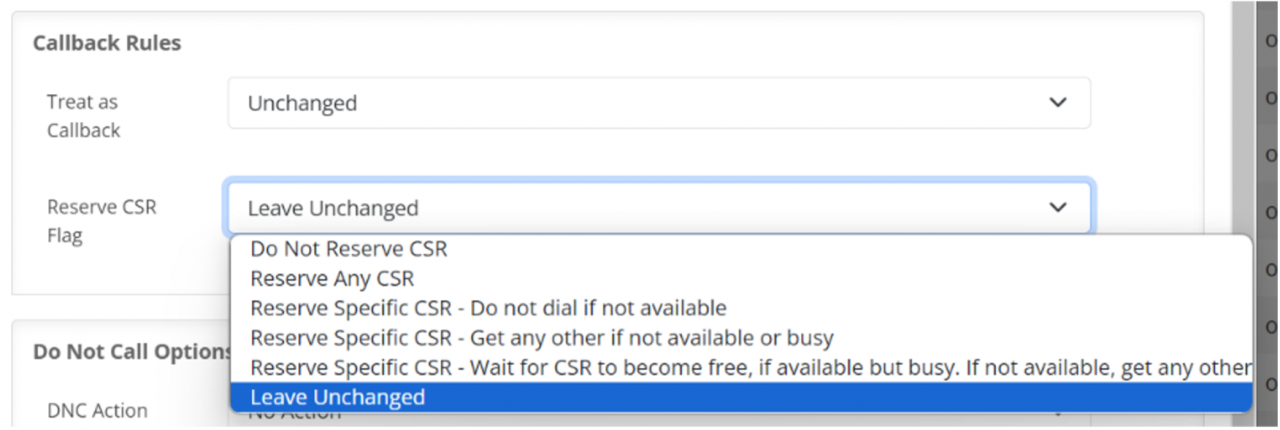Click the Callback Rules section heading

(107, 43)
